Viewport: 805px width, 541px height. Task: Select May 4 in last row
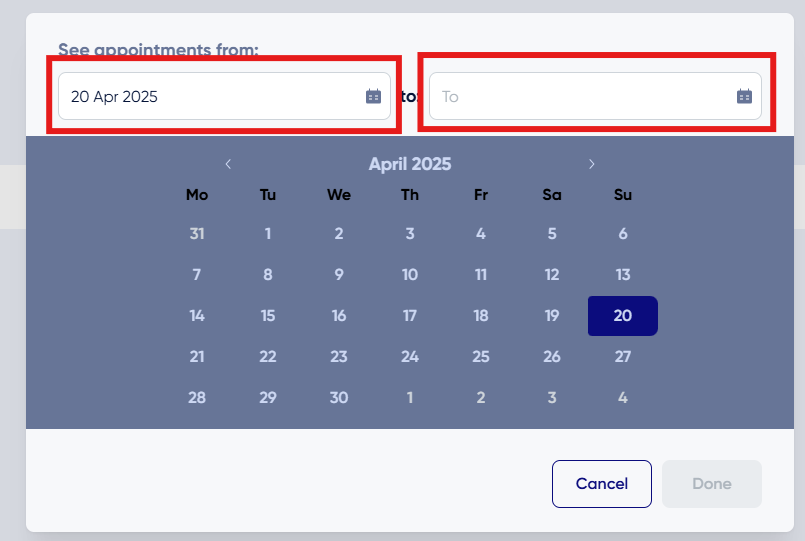pos(623,398)
